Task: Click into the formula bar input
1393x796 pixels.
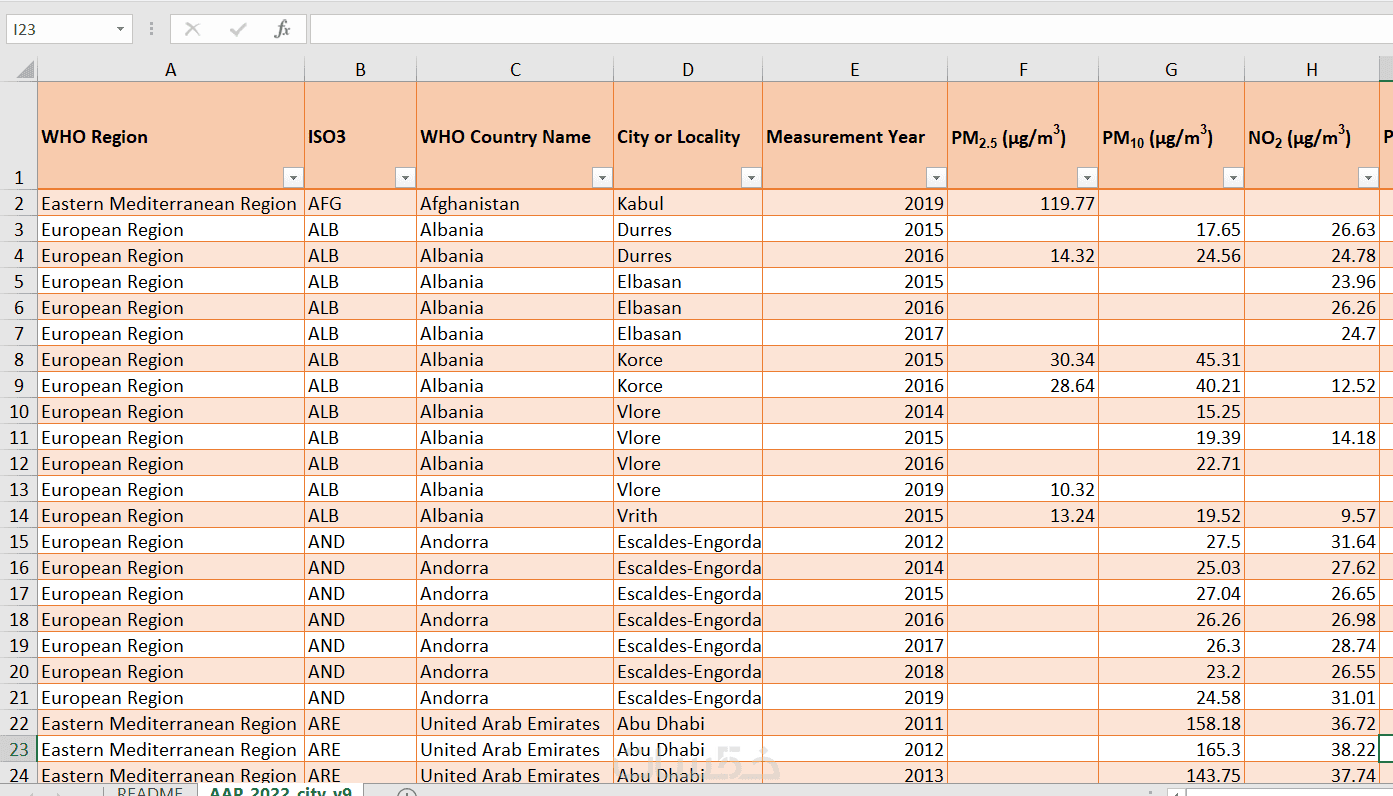Action: tap(850, 30)
